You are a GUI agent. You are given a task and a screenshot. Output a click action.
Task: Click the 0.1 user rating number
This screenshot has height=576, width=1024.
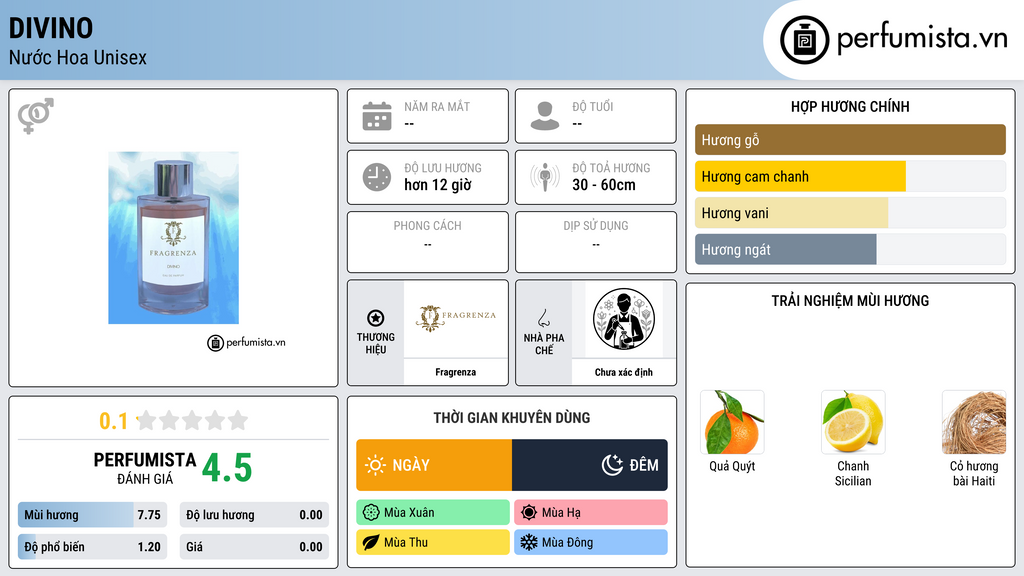click(x=114, y=421)
